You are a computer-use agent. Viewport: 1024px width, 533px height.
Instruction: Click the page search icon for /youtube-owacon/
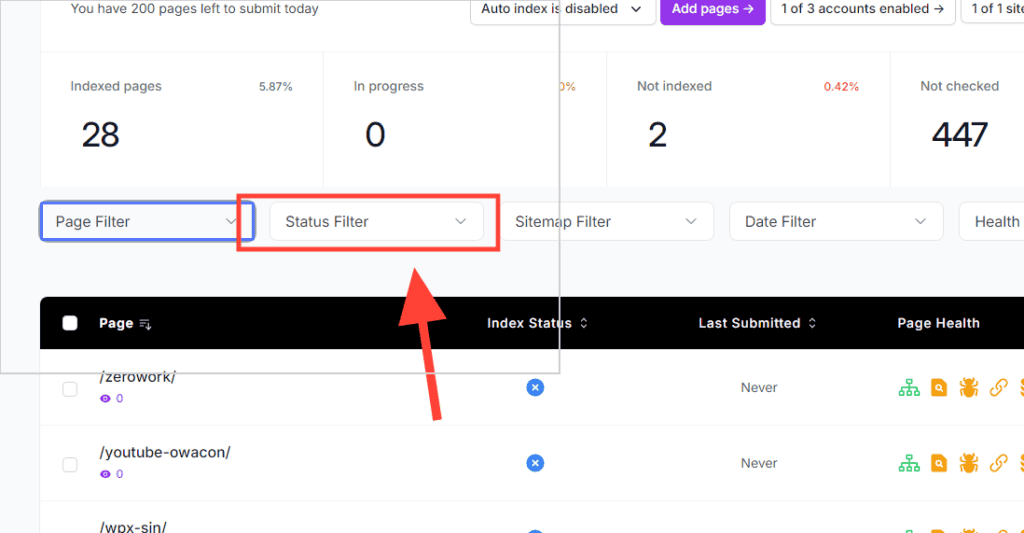pos(938,463)
